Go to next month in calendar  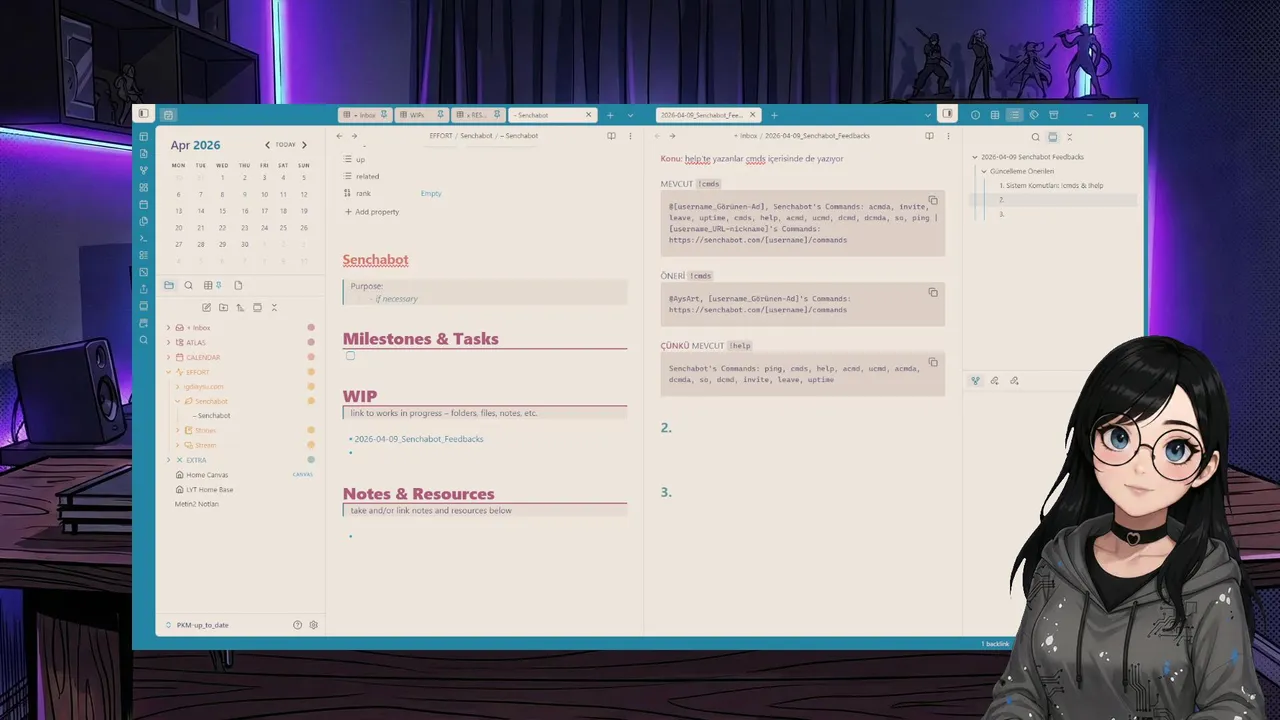click(305, 145)
